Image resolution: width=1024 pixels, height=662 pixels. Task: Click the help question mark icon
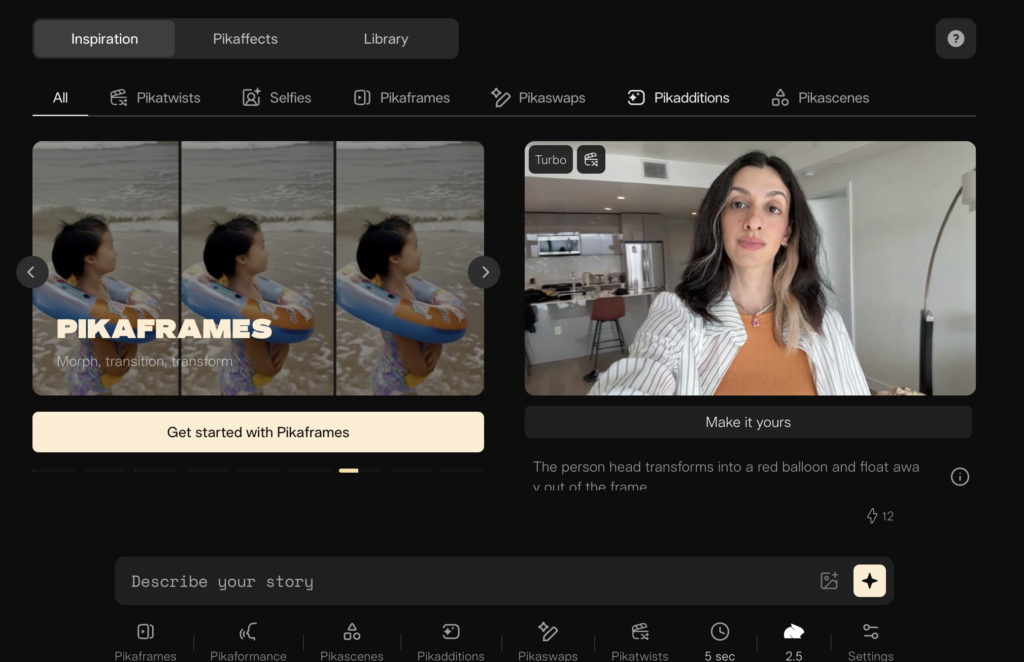click(955, 39)
